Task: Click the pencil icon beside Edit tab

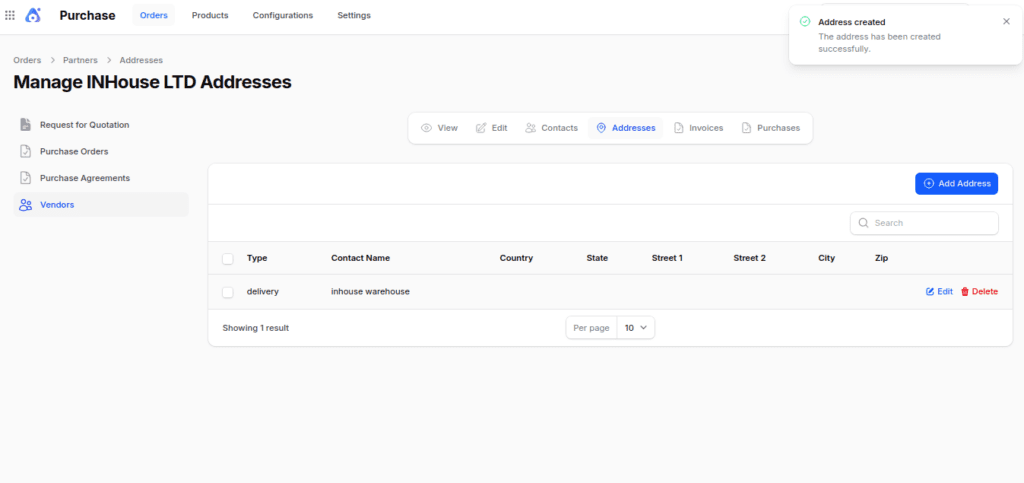Action: (481, 128)
